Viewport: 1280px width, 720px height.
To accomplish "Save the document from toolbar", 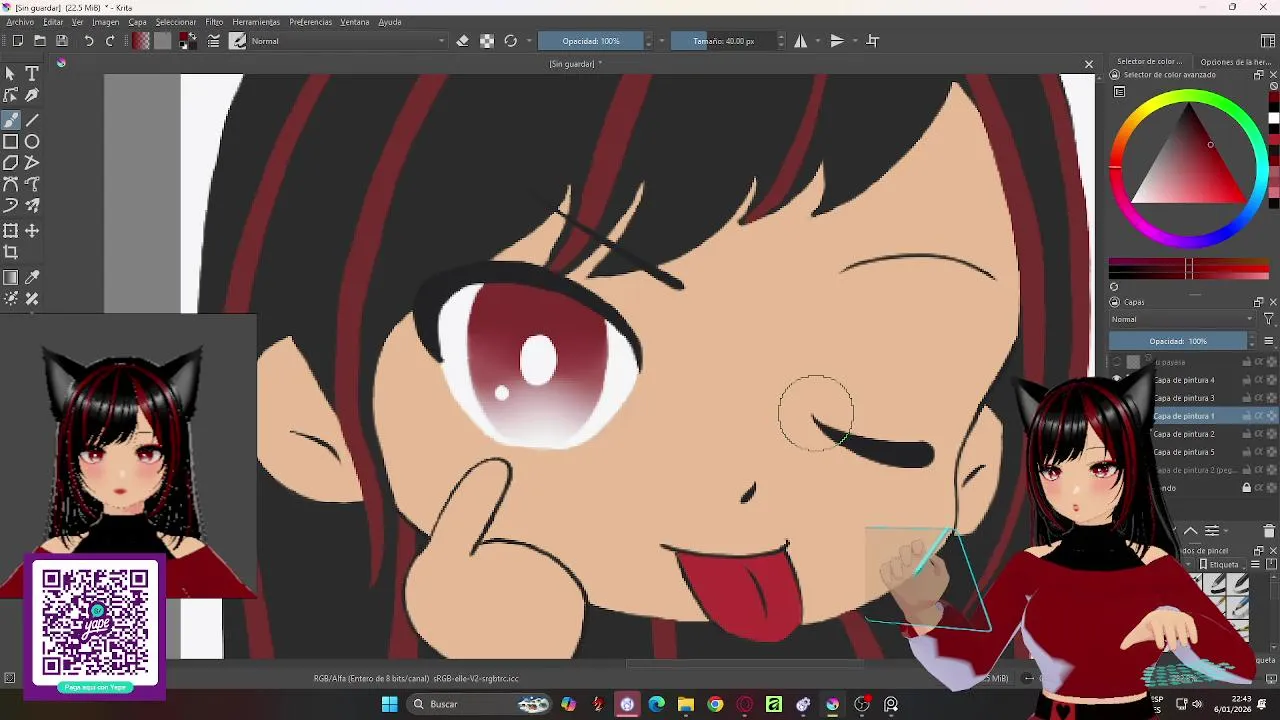I will (62, 41).
